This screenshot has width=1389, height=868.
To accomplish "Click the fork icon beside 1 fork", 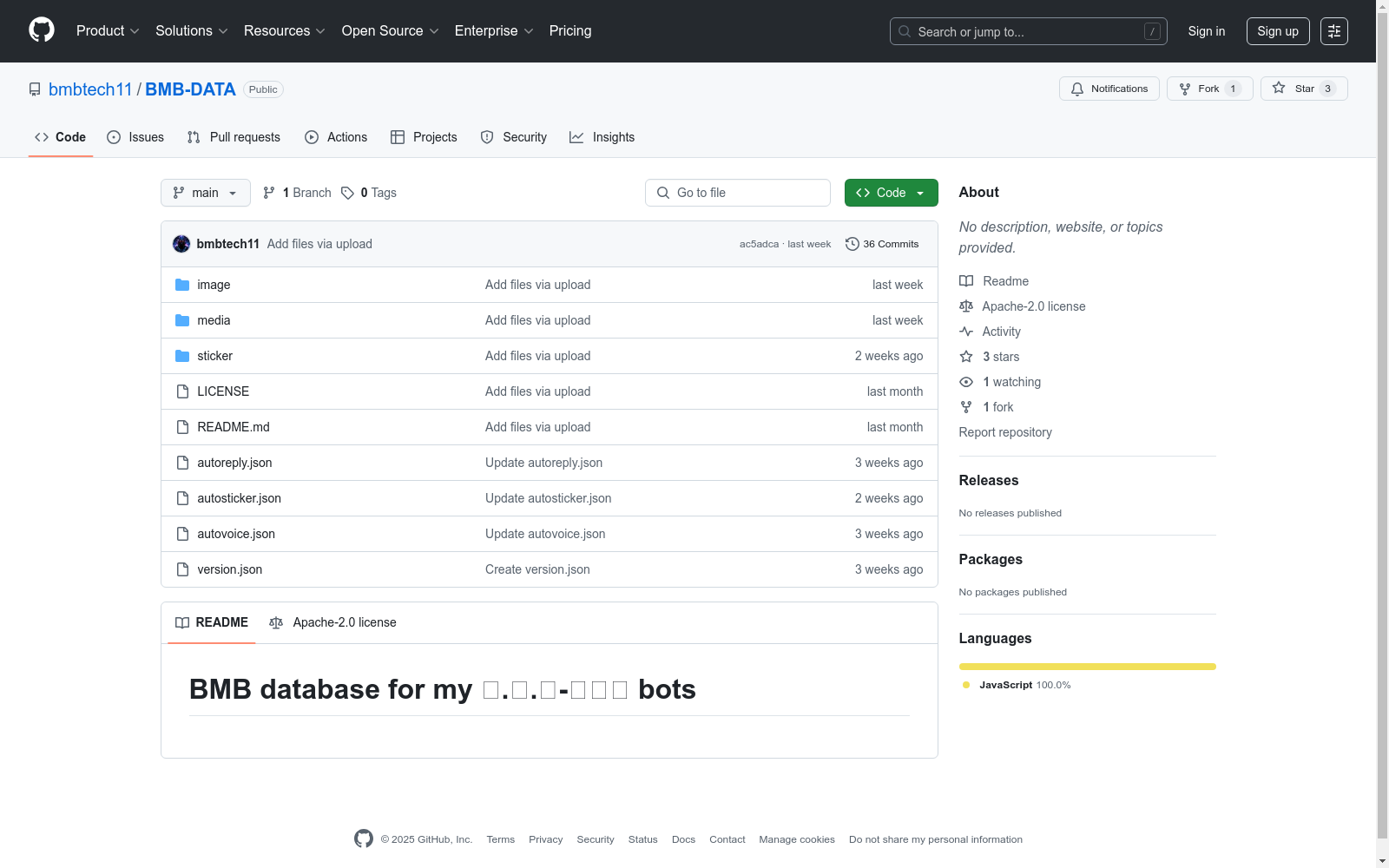I will 966,407.
